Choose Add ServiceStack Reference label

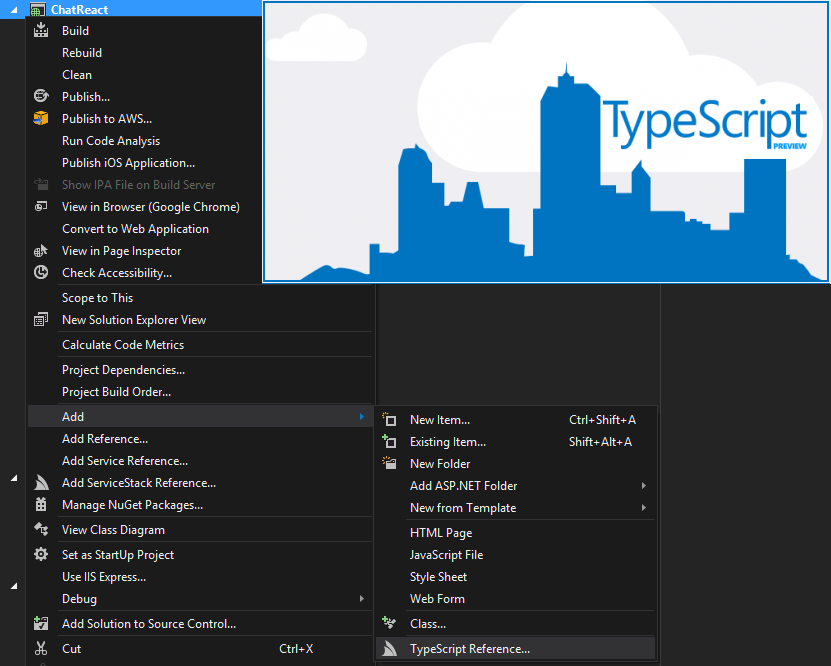(x=139, y=483)
